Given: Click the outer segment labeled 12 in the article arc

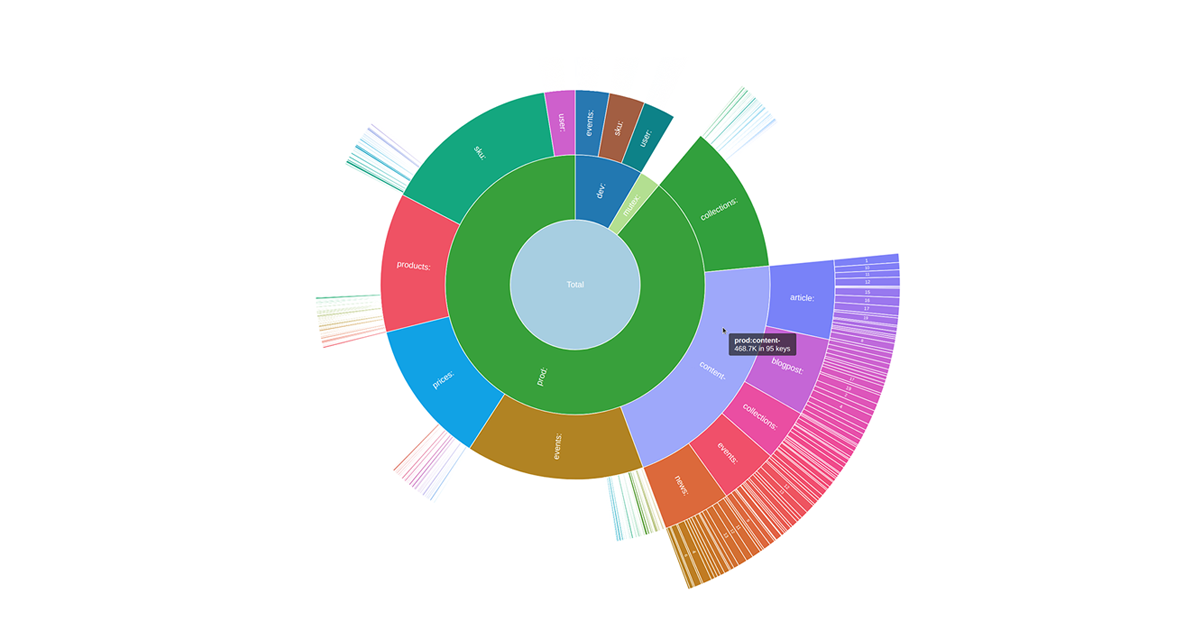Looking at the screenshot, I should tap(866, 282).
